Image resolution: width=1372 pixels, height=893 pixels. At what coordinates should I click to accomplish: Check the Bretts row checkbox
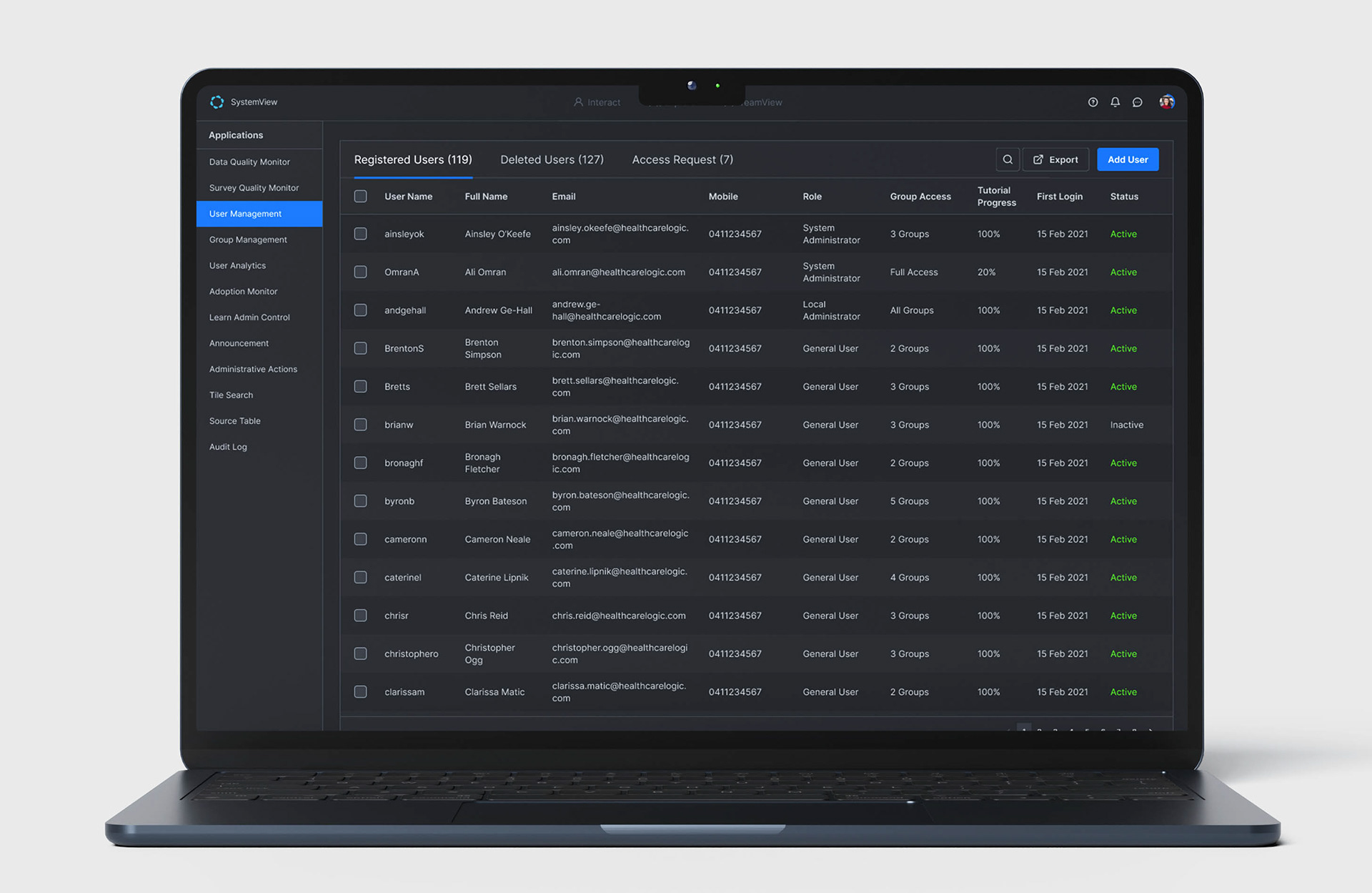click(x=361, y=386)
